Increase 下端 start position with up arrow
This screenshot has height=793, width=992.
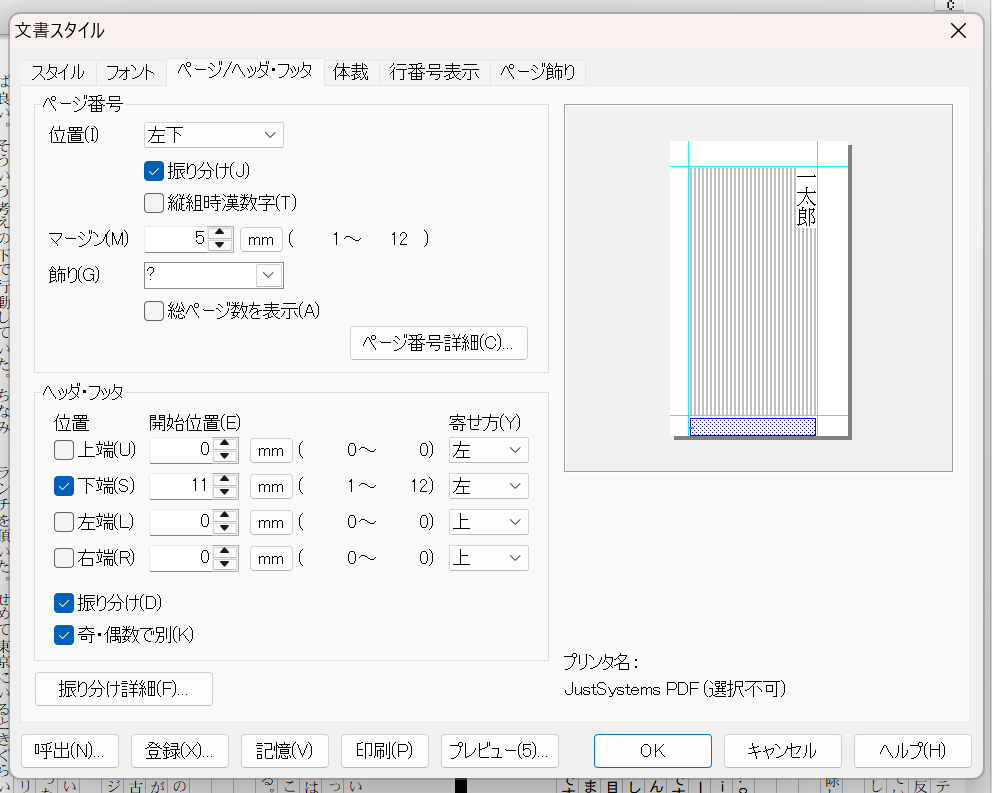226,480
